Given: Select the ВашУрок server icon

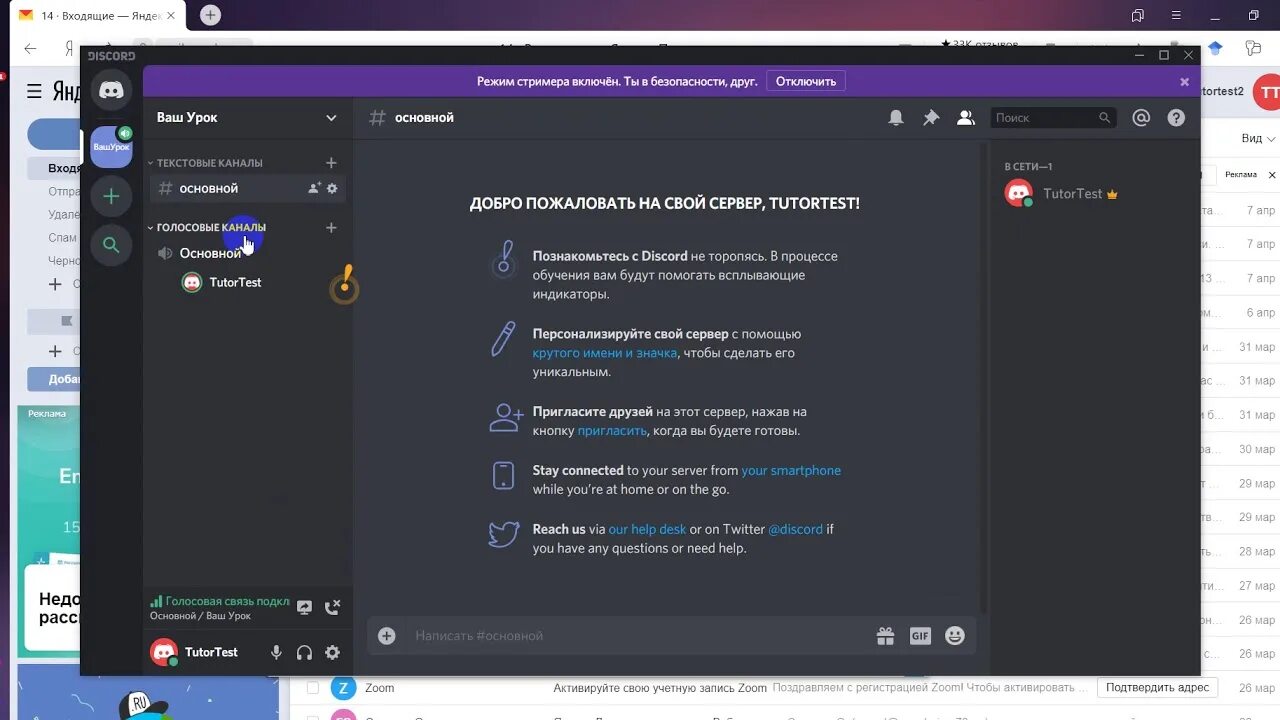Looking at the screenshot, I should [111, 147].
